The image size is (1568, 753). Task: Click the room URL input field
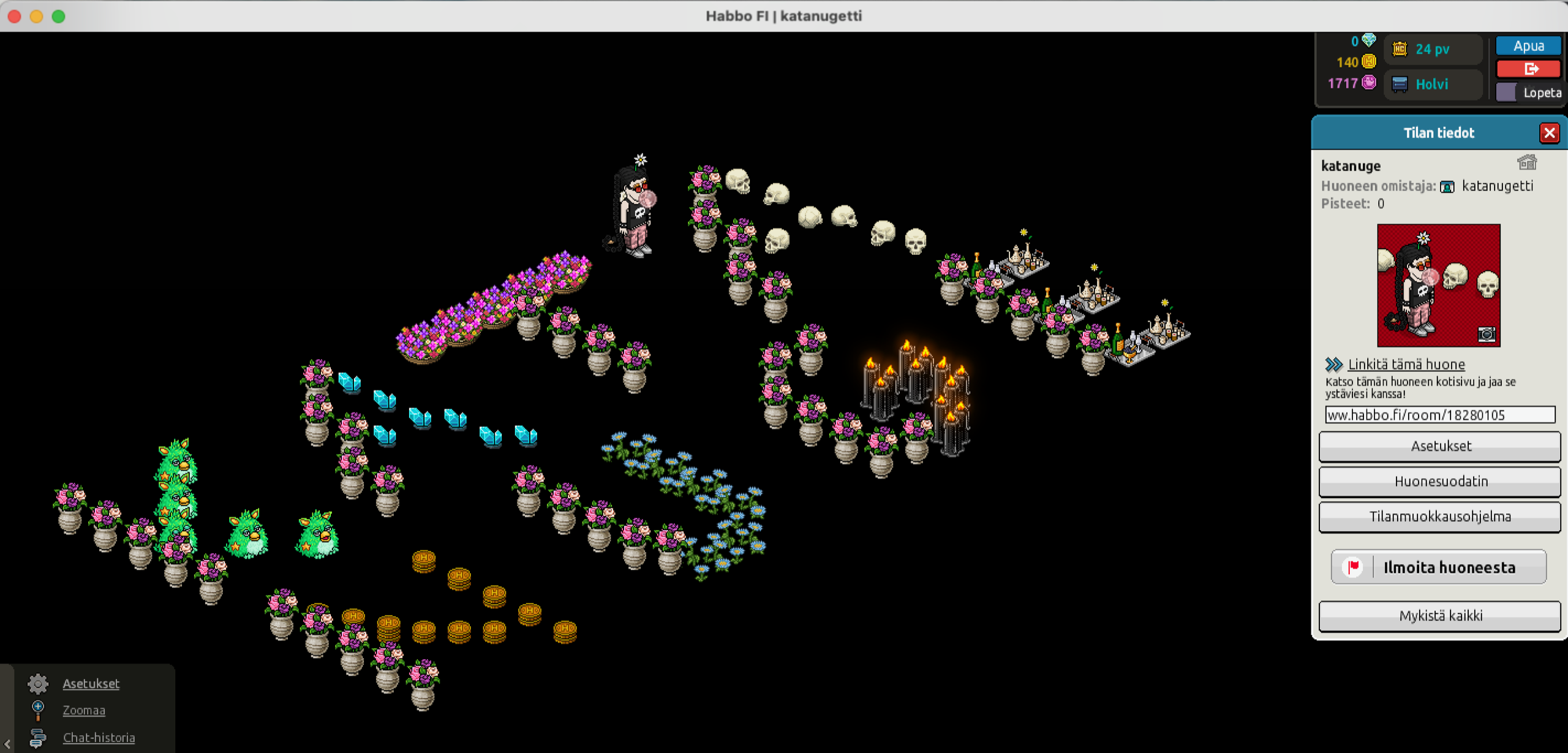coord(1439,415)
